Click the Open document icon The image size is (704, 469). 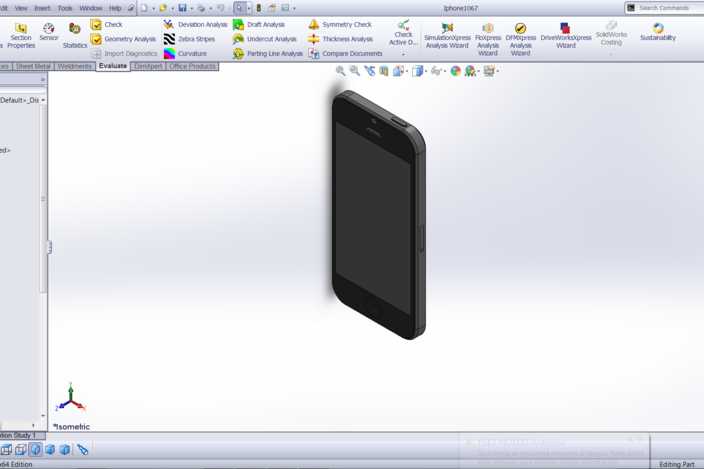(x=163, y=8)
